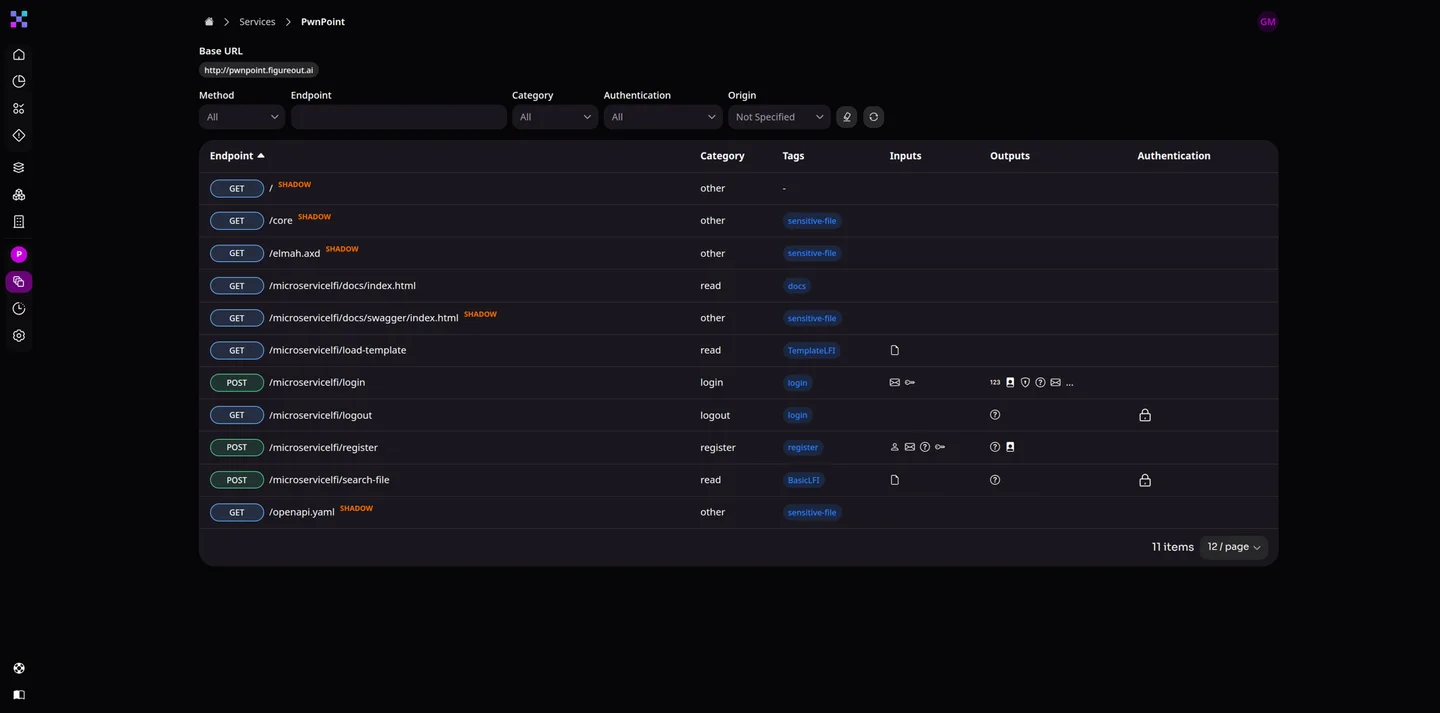Clear filters using the eraser icon

tap(845, 116)
